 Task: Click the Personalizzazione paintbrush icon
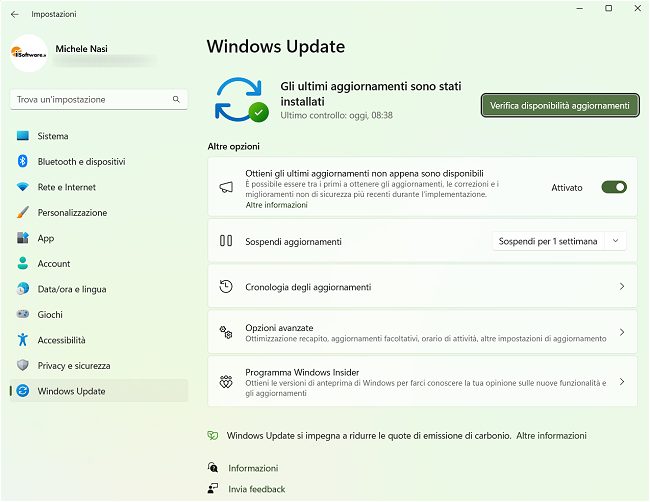click(x=23, y=212)
